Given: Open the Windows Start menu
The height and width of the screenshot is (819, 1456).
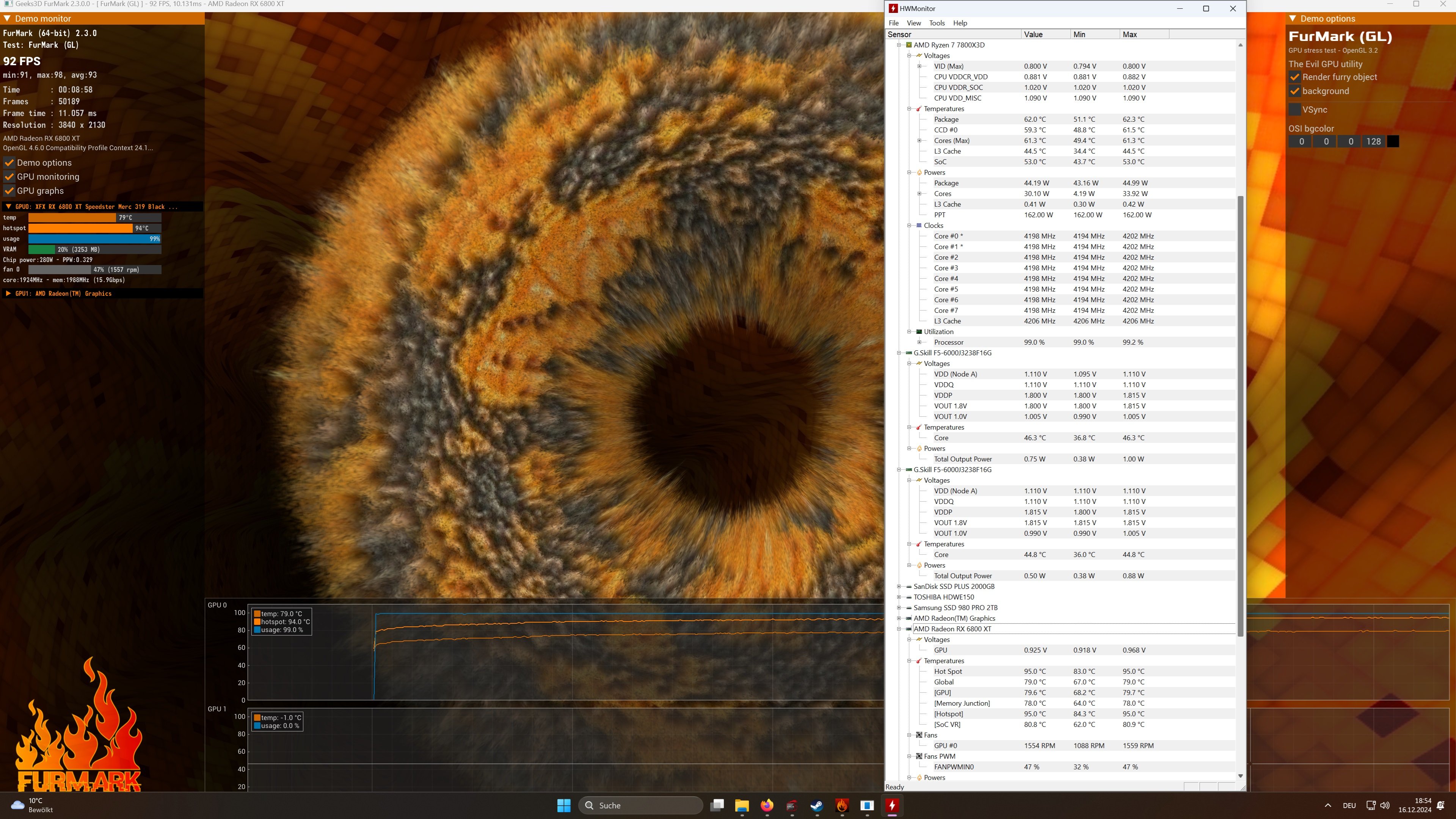Looking at the screenshot, I should pos(563,805).
